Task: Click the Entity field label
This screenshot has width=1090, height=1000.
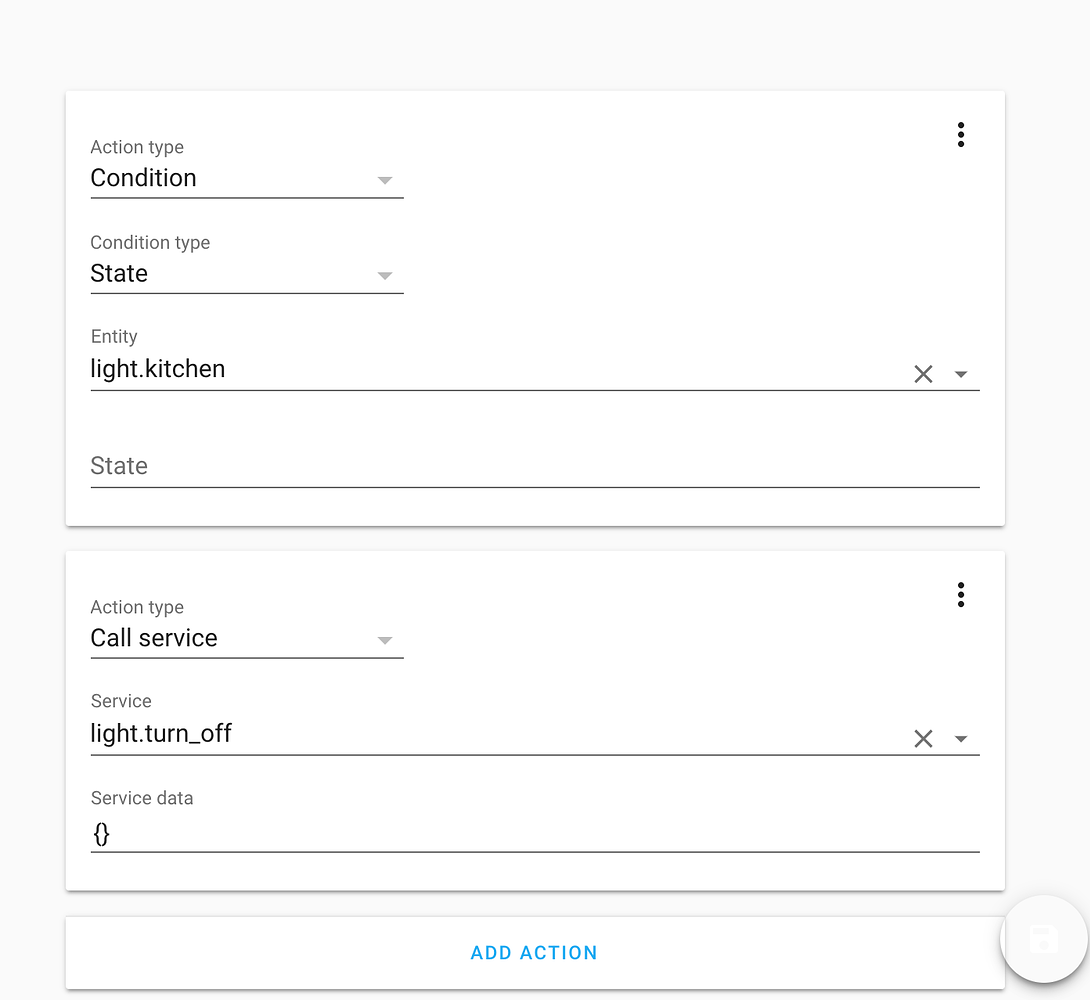Action: pos(114,337)
